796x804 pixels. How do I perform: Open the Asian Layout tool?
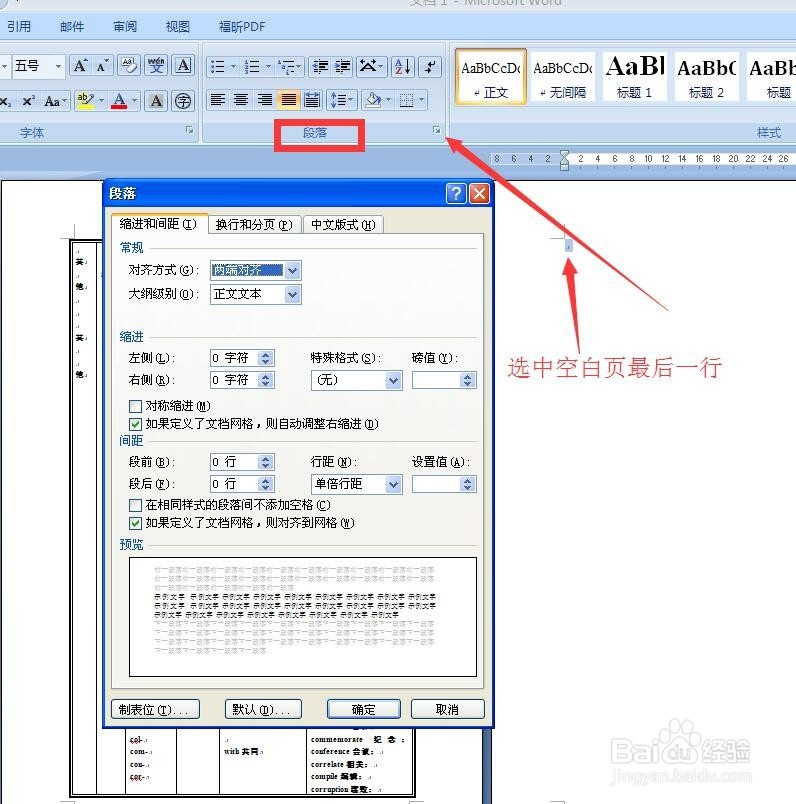(368, 67)
